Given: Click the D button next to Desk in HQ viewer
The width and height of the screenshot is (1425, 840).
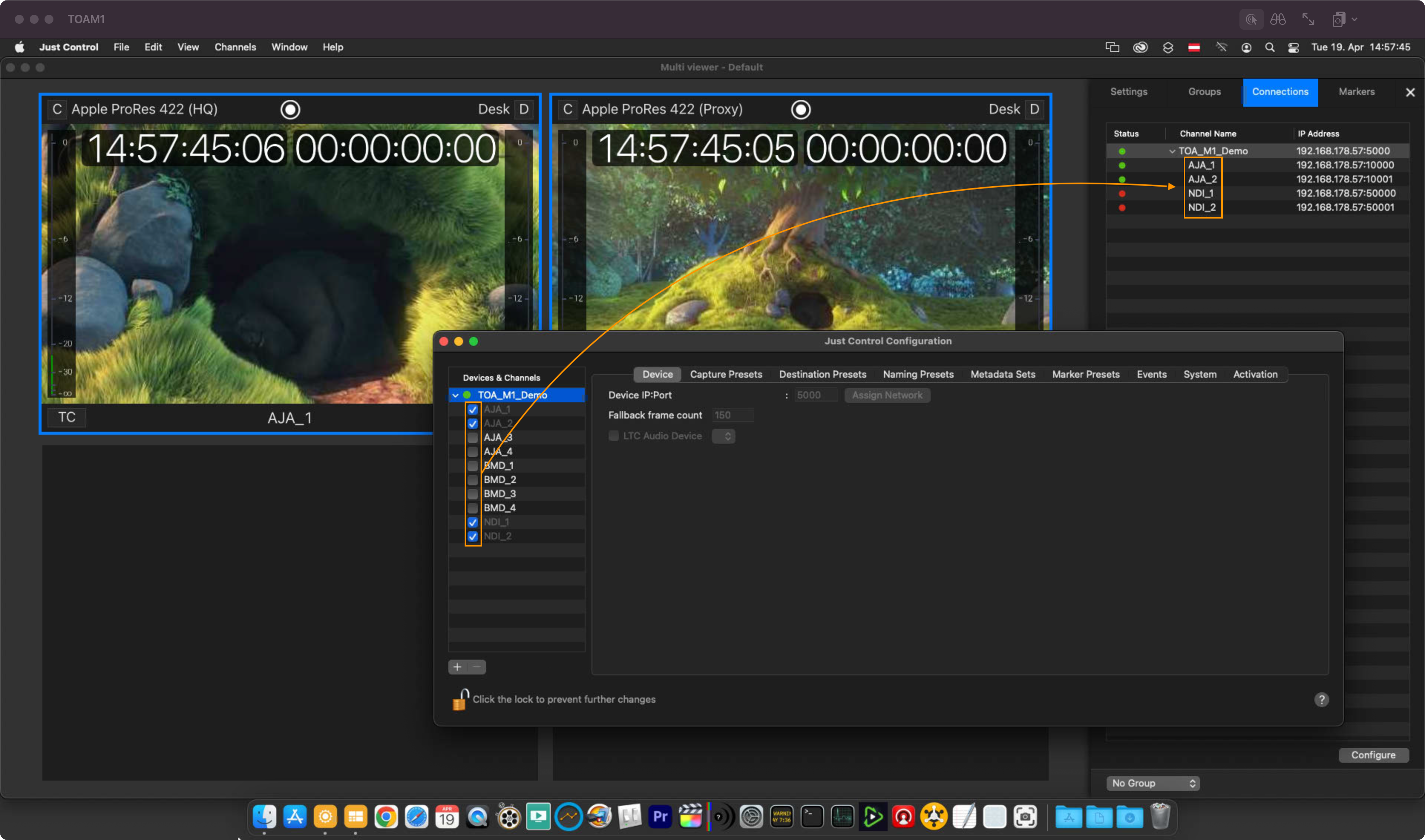Looking at the screenshot, I should pos(524,109).
